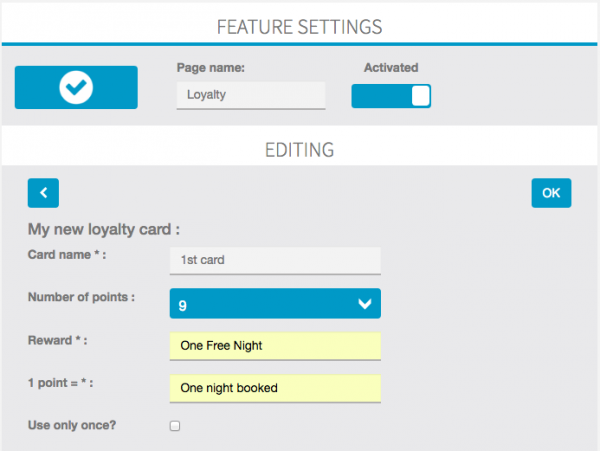Click the "Page name:" label
The height and width of the screenshot is (451, 600).
click(211, 68)
